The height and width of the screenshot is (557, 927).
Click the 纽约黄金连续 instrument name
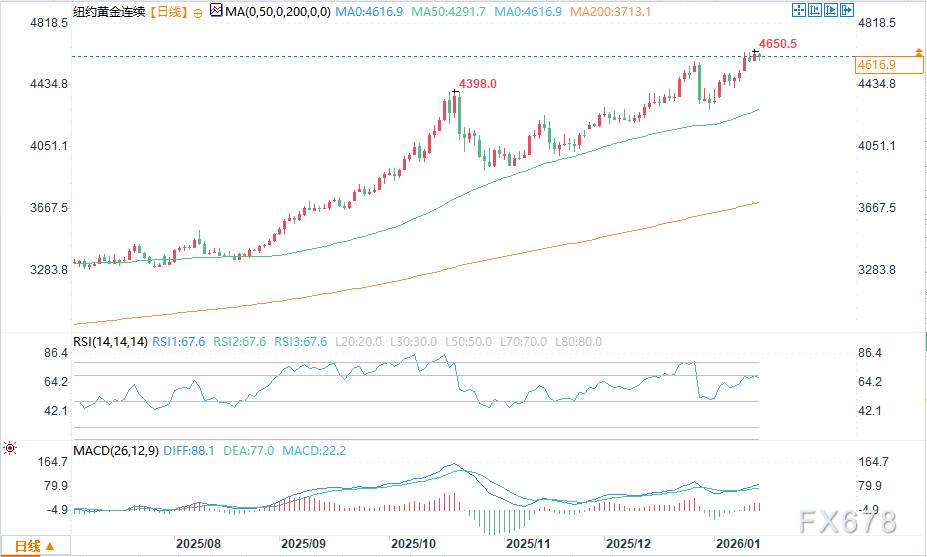[x=109, y=12]
